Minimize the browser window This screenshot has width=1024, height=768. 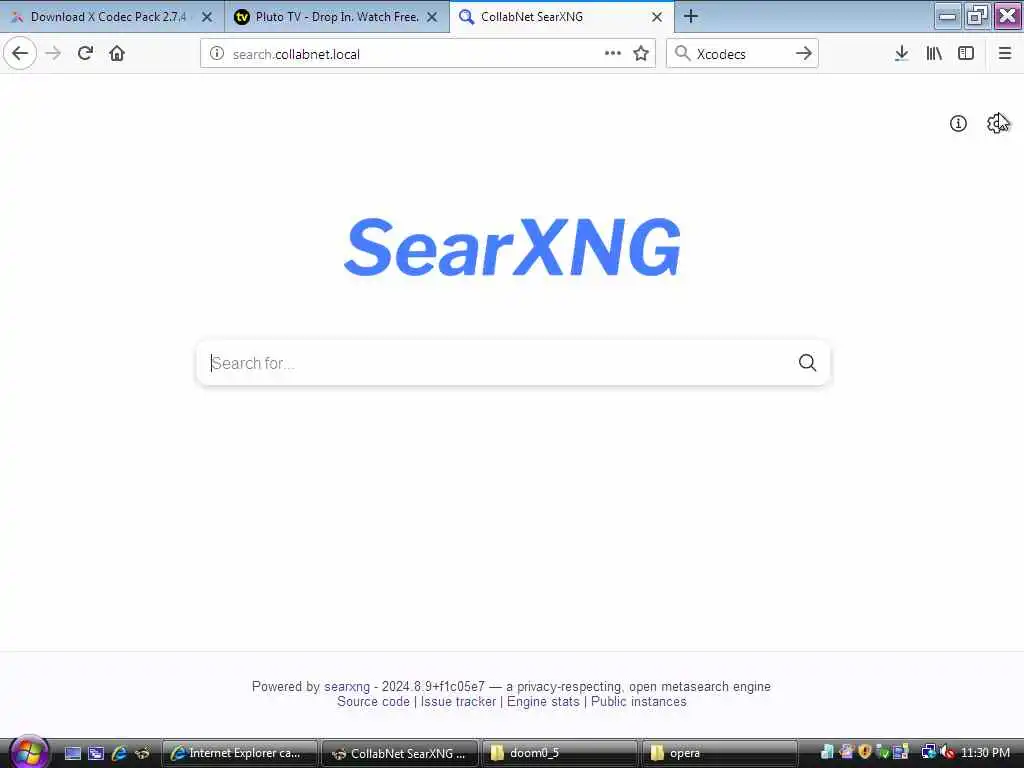(x=948, y=16)
